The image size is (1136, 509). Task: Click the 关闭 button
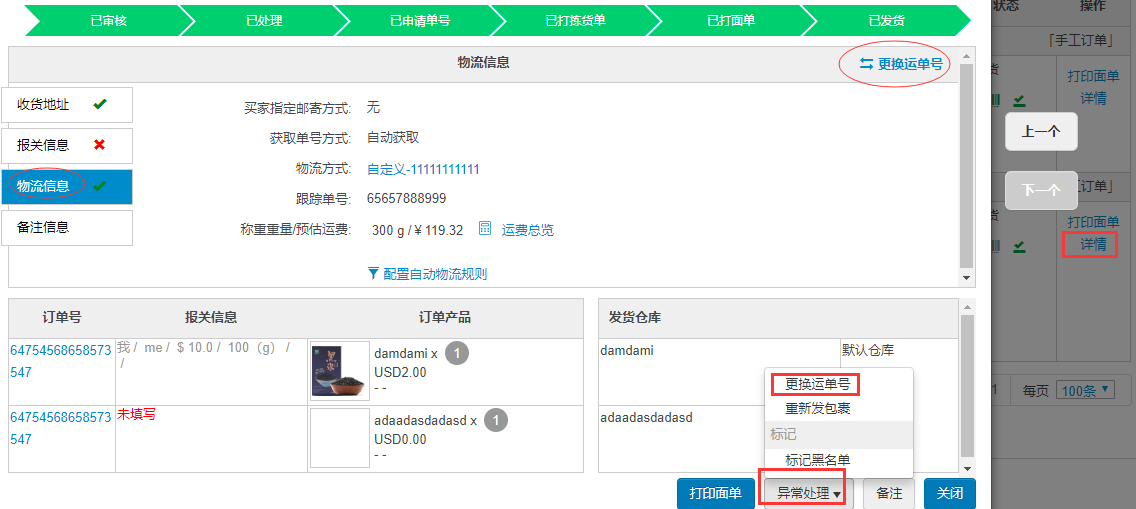tap(949, 494)
